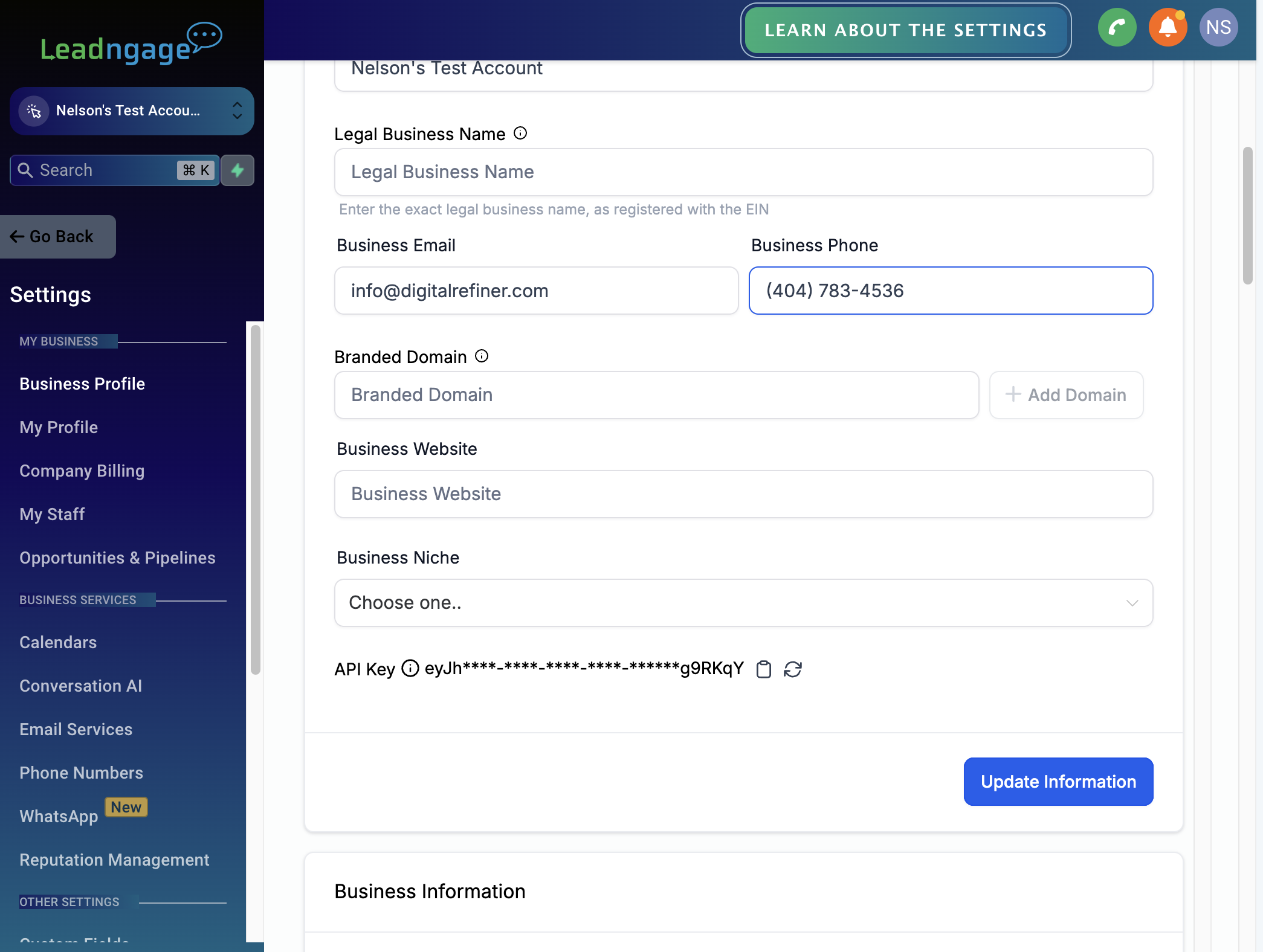Open Email Services settings
The width and height of the screenshot is (1263, 952).
(x=76, y=730)
